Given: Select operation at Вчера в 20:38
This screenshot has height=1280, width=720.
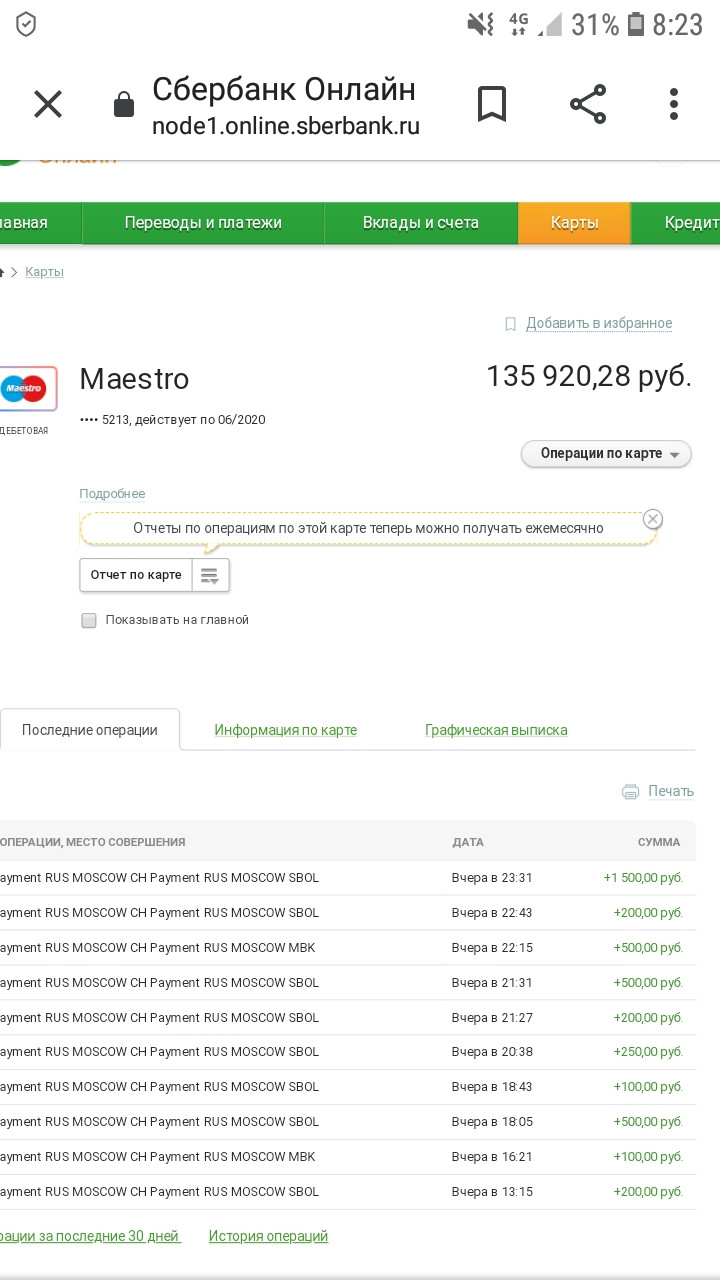Looking at the screenshot, I should tap(347, 1052).
